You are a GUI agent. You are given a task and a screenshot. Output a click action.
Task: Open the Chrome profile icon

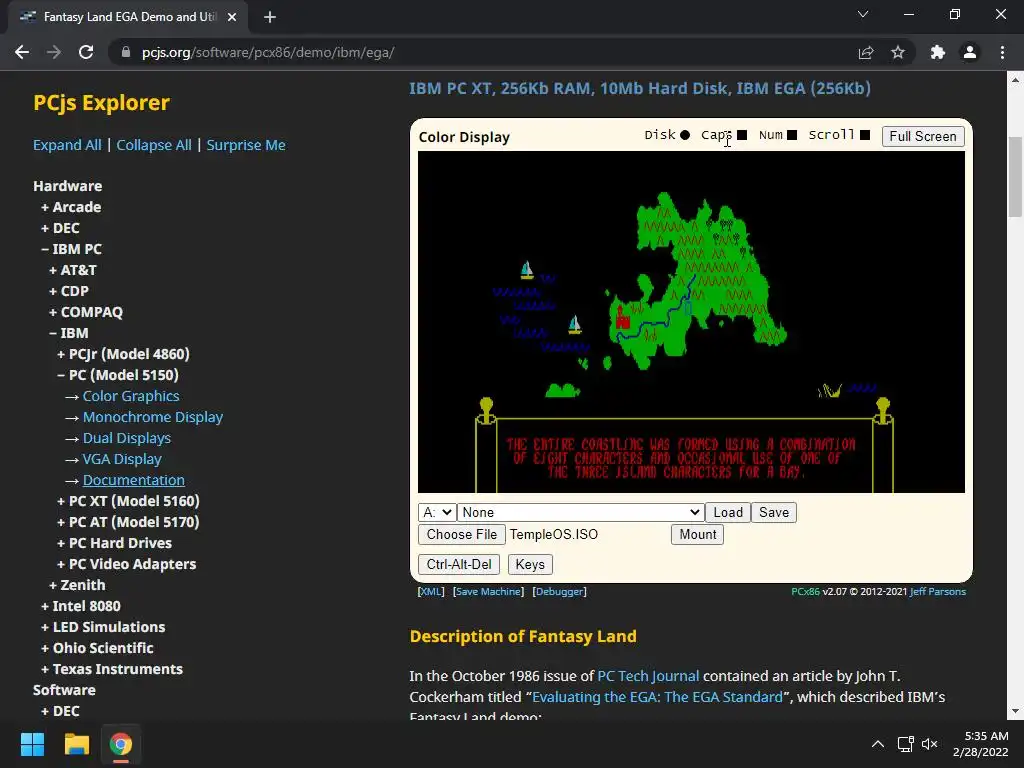pos(970,52)
